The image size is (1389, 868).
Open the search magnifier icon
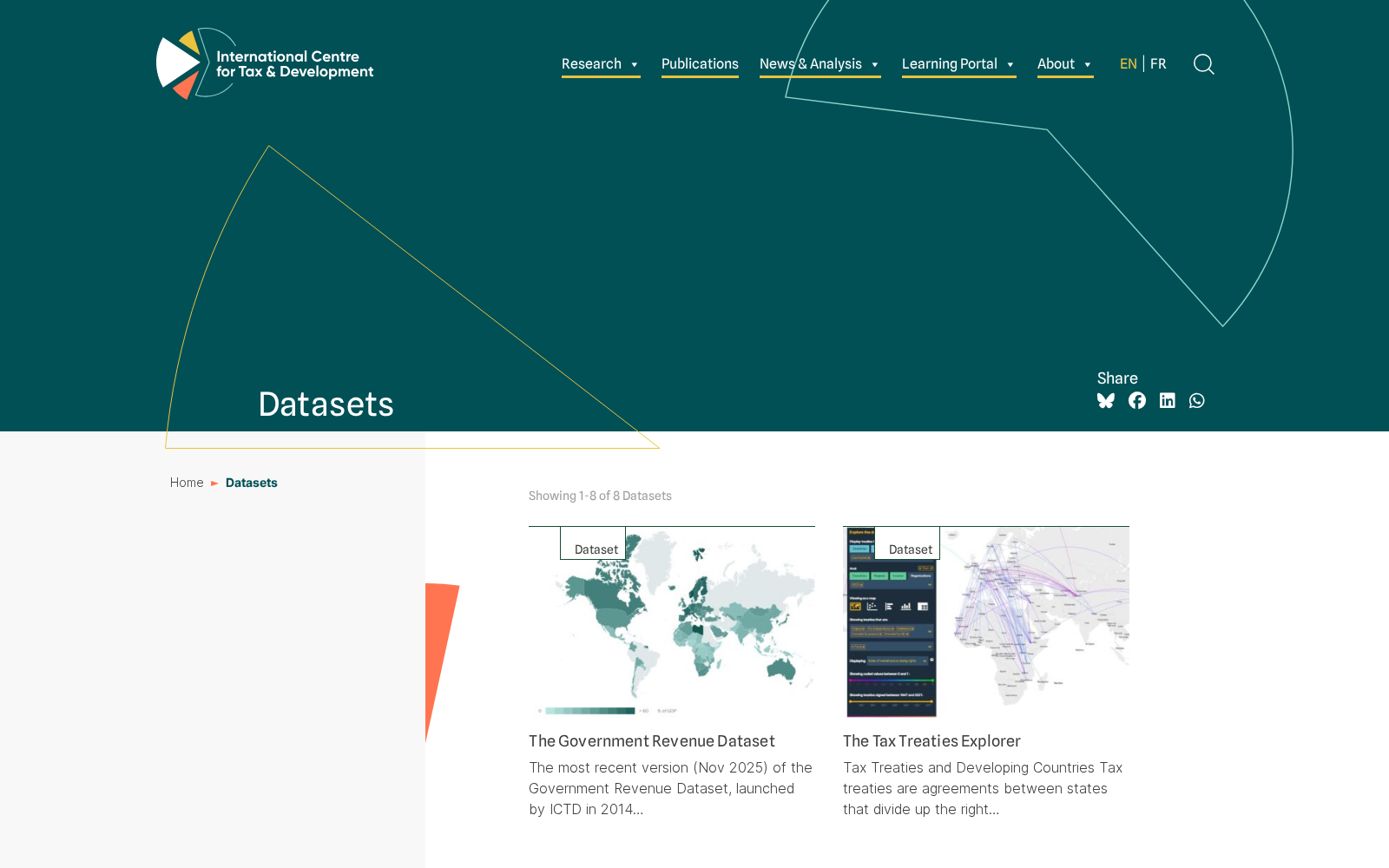1203,64
